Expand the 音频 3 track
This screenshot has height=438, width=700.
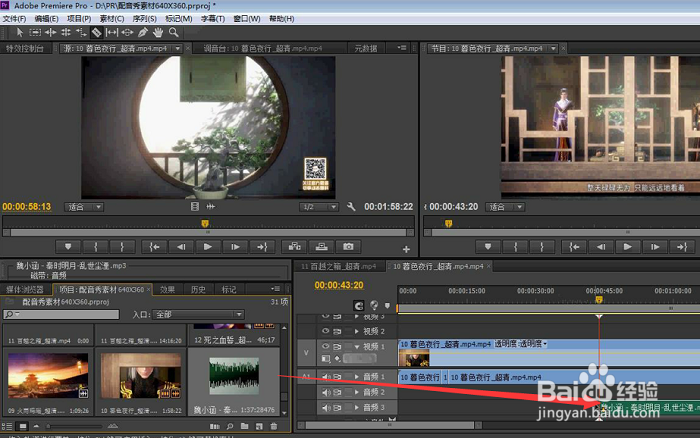357,407
